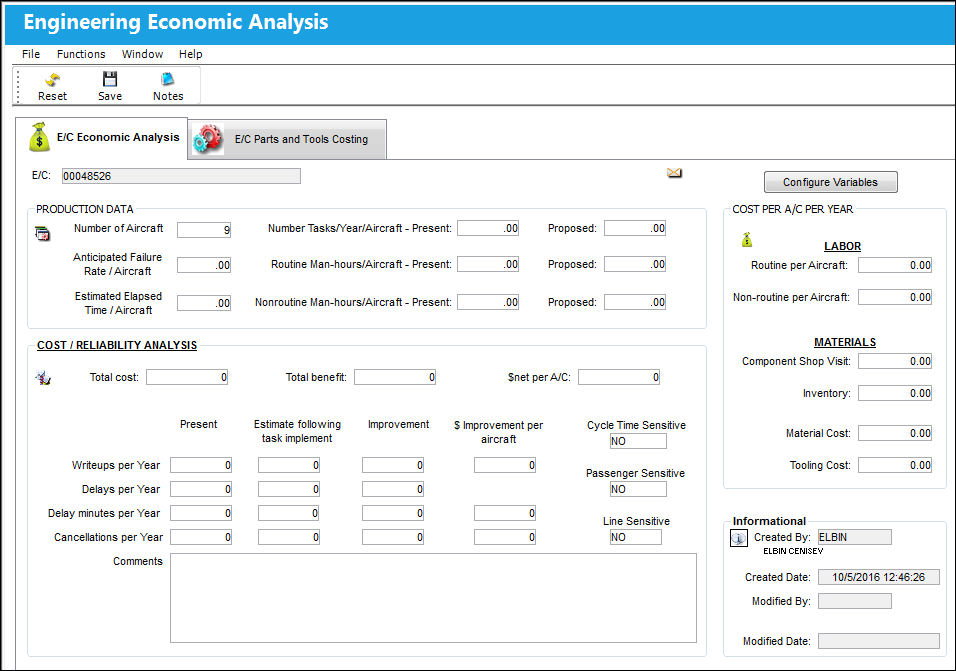Click the Passenger Sensitive NO field
The width and height of the screenshot is (956, 671).
pyautogui.click(x=638, y=489)
